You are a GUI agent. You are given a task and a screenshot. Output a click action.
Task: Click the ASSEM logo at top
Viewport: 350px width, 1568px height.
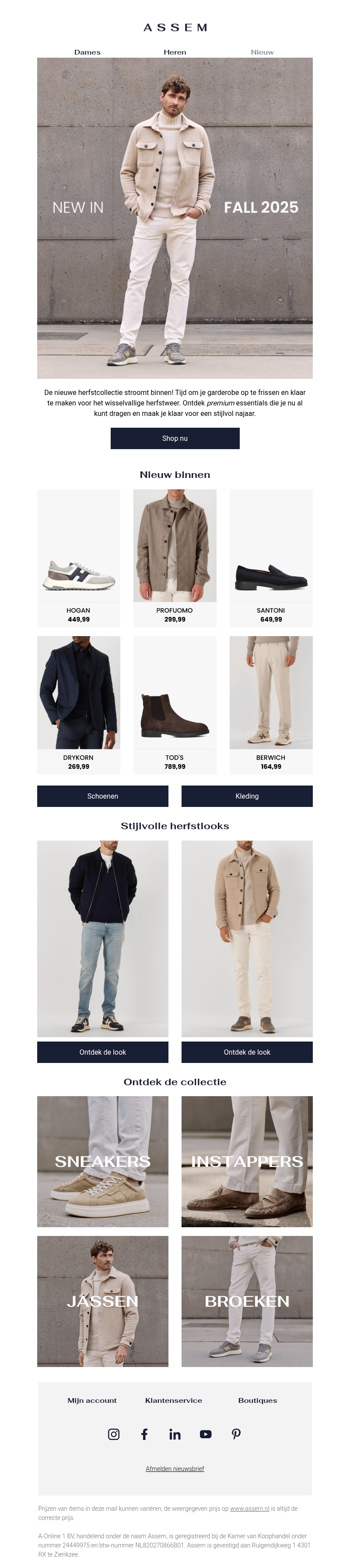(175, 28)
